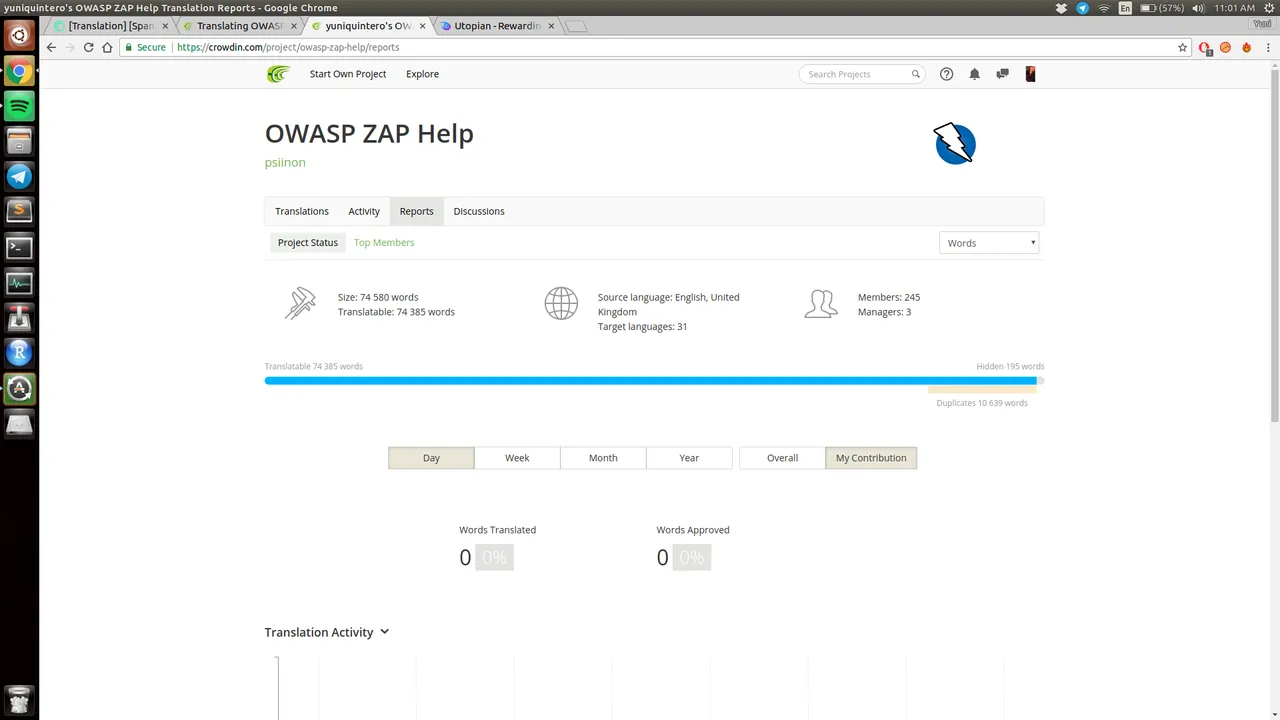Click the 'Words Translated' heading

(x=498, y=530)
